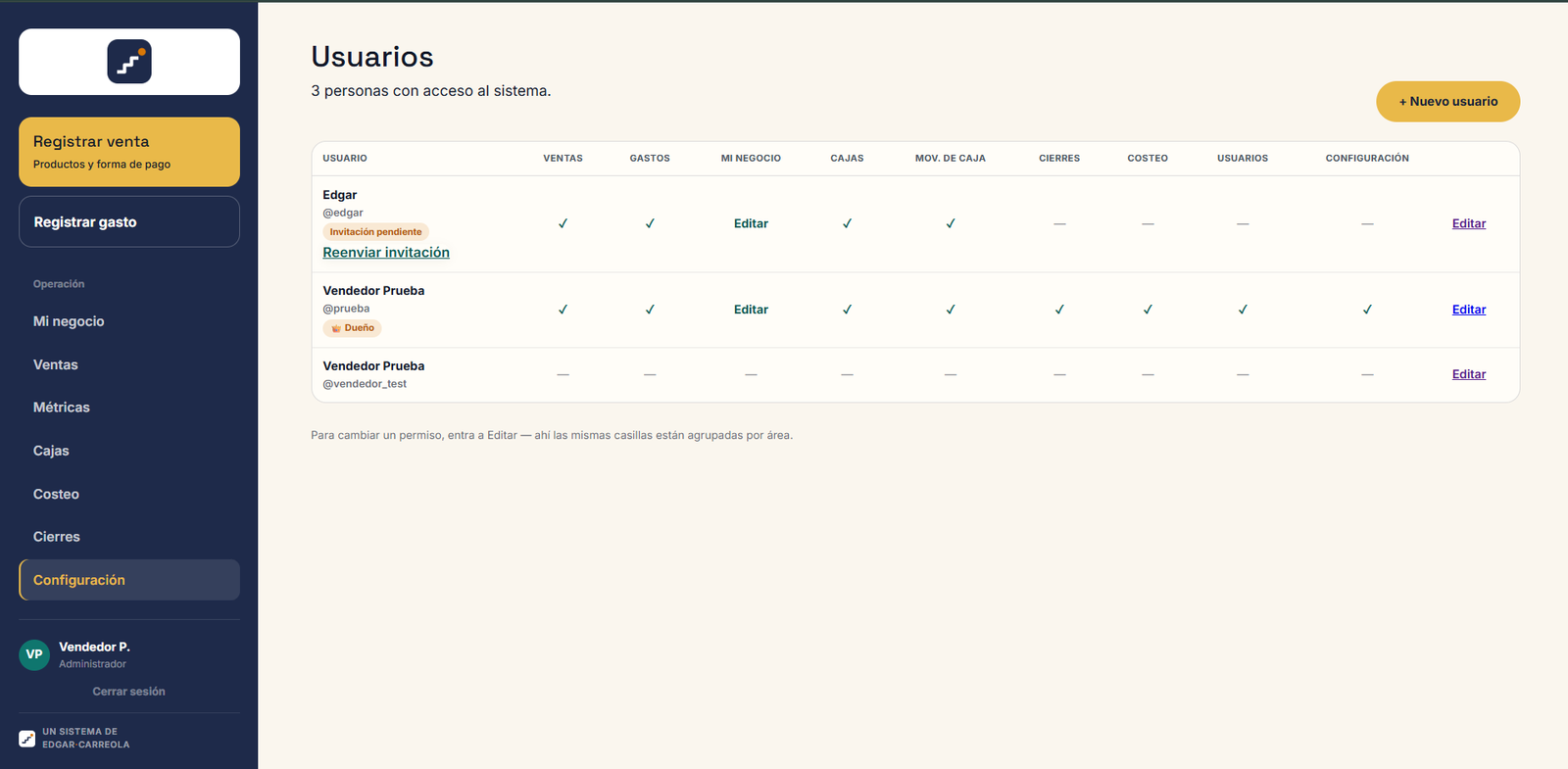Click the crown icon in Dueño badge

[336, 328]
